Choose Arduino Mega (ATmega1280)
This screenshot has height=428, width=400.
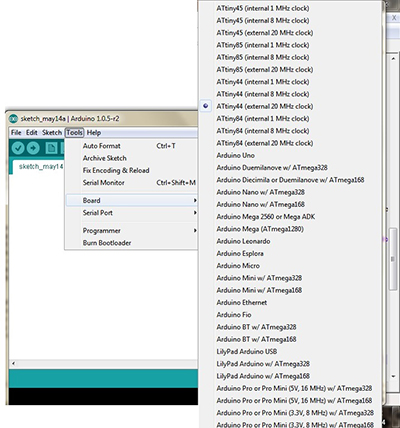pos(260,229)
